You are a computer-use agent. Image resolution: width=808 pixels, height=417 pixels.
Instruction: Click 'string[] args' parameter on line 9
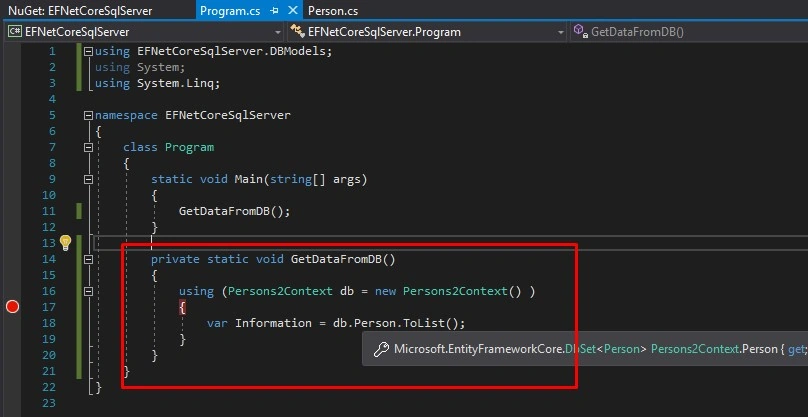tap(315, 179)
